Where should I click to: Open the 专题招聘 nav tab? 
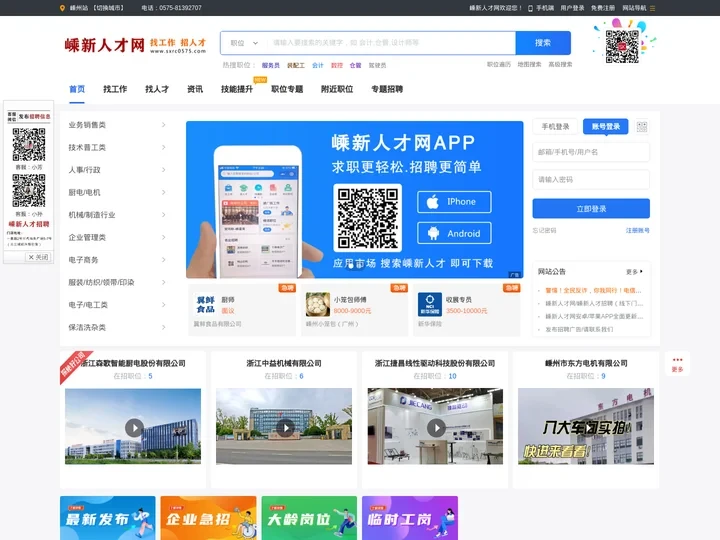(387, 89)
